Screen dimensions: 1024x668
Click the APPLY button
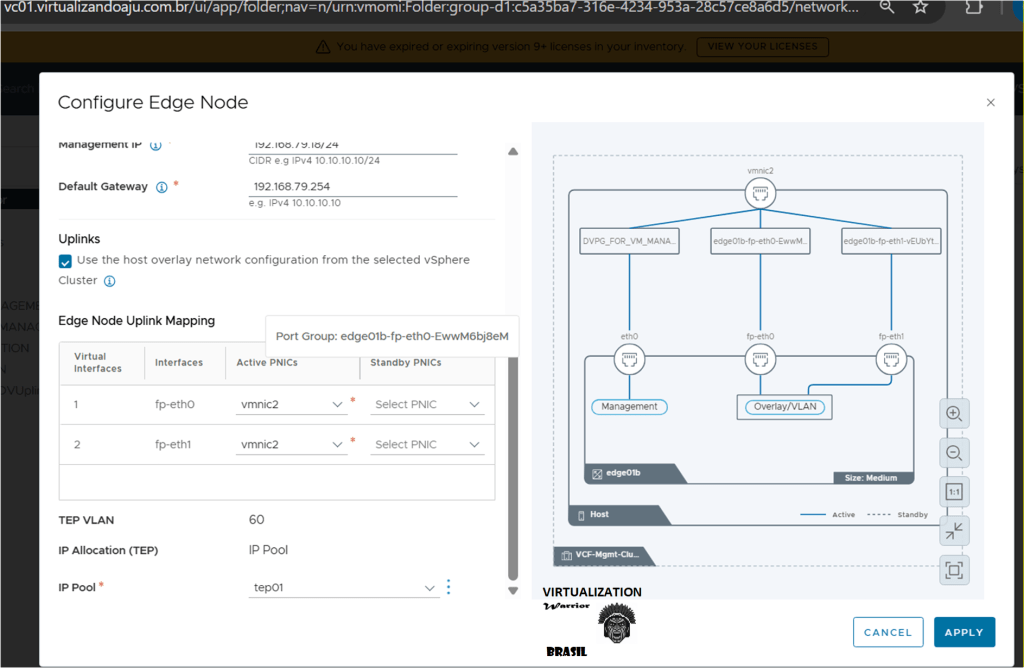coord(964,632)
